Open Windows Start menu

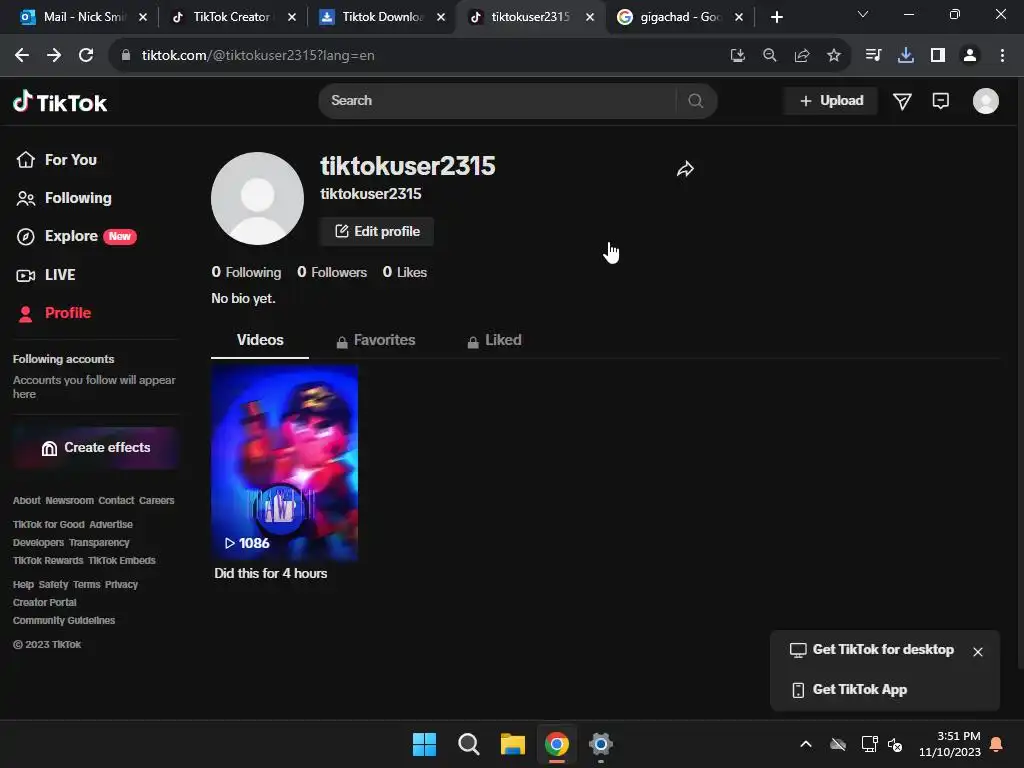pyautogui.click(x=424, y=744)
